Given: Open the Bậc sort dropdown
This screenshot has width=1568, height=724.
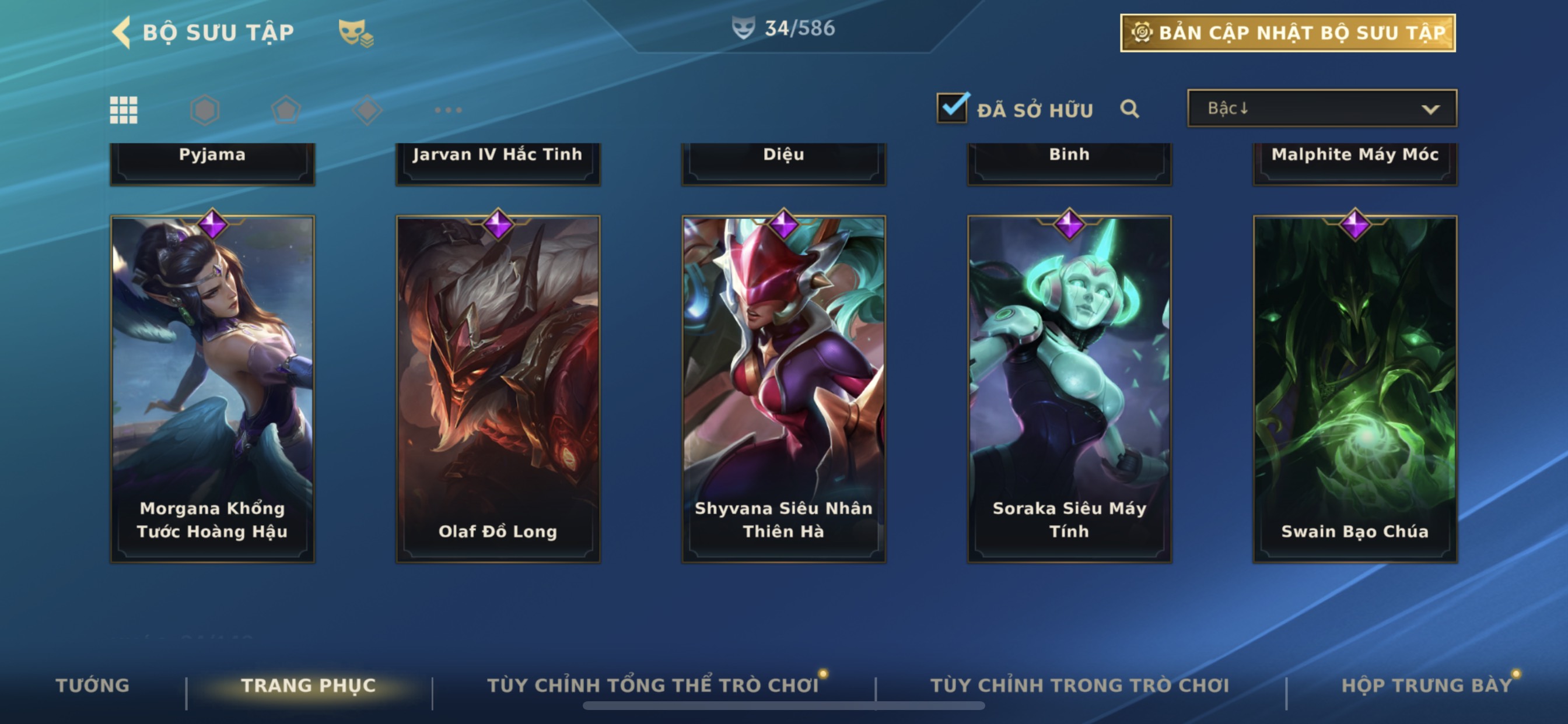Looking at the screenshot, I should 1322,108.
